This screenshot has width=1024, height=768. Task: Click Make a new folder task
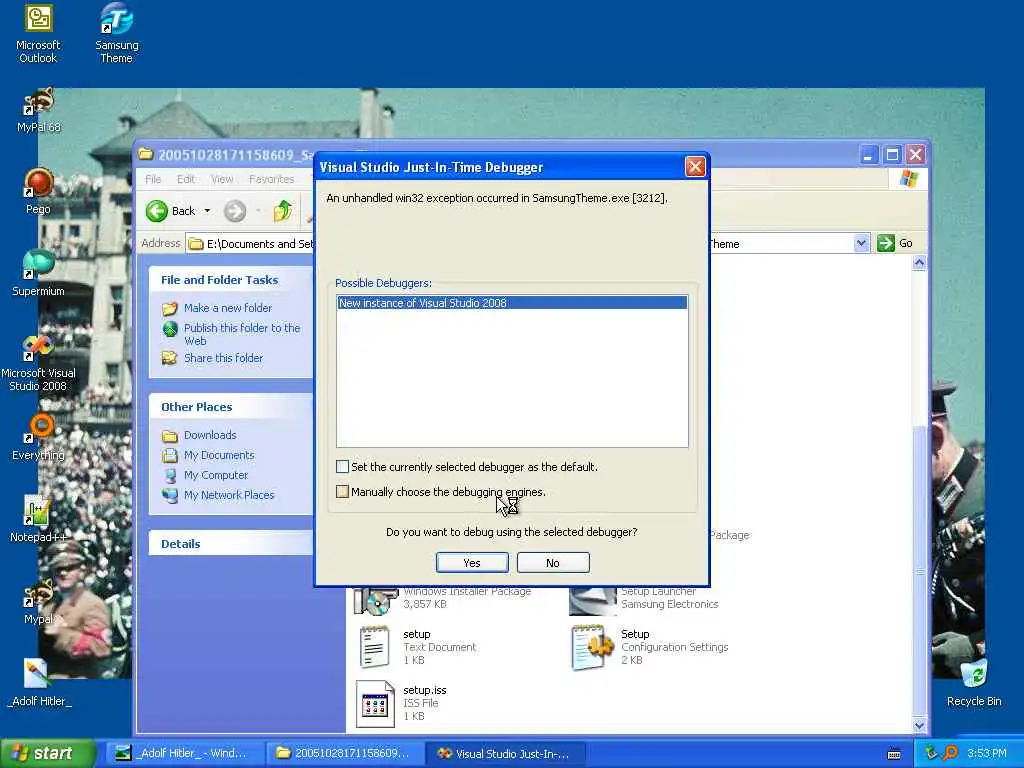pos(227,308)
